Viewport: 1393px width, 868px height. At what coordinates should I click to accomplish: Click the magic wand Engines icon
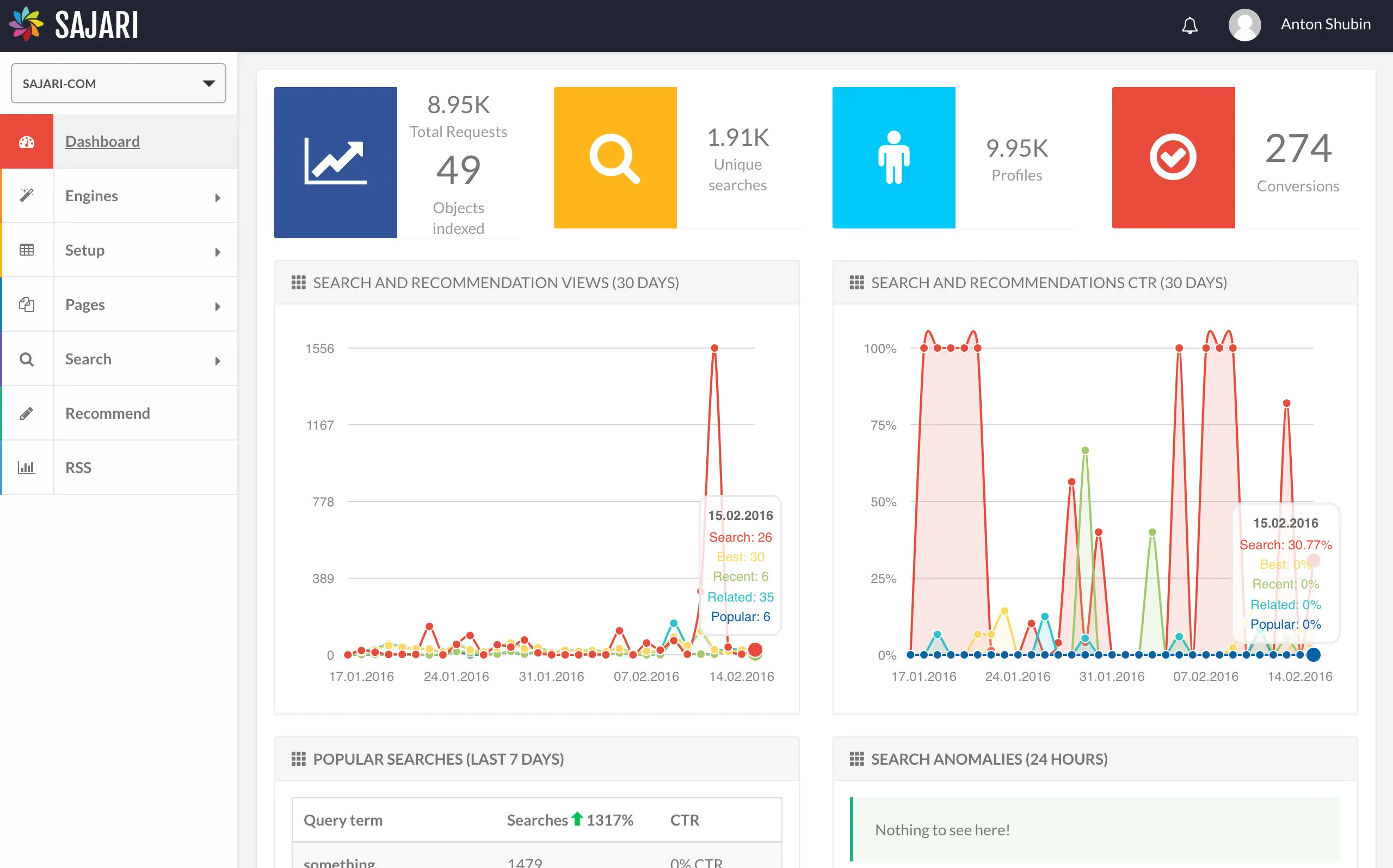27,195
